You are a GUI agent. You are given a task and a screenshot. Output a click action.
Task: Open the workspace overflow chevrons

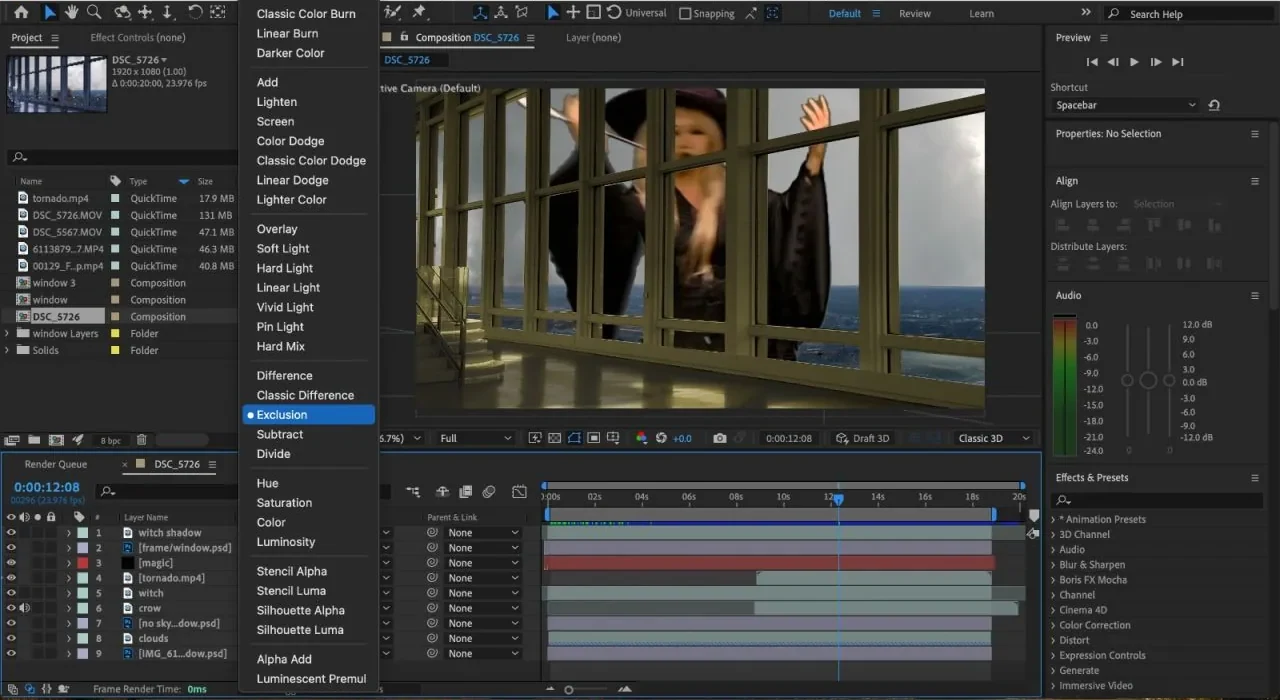pyautogui.click(x=1086, y=13)
